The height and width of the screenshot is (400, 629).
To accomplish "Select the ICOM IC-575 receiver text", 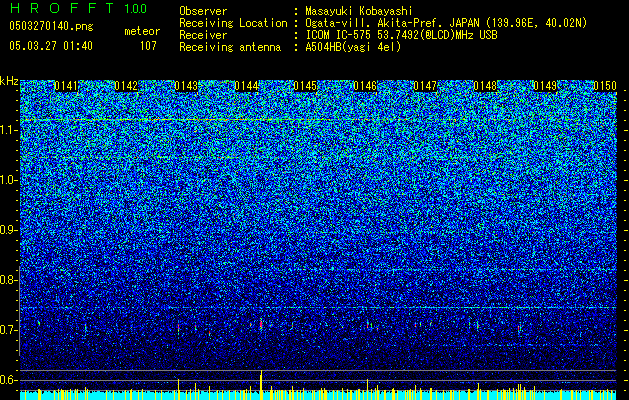I will pyautogui.click(x=402, y=35).
